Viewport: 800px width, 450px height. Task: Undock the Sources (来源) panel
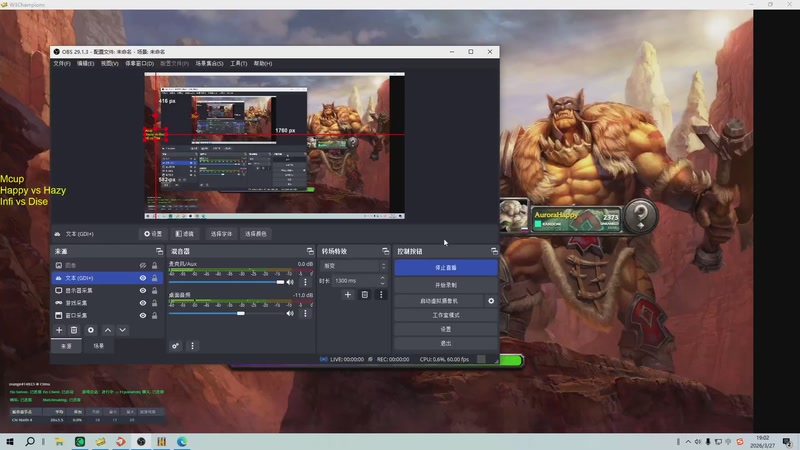click(159, 251)
